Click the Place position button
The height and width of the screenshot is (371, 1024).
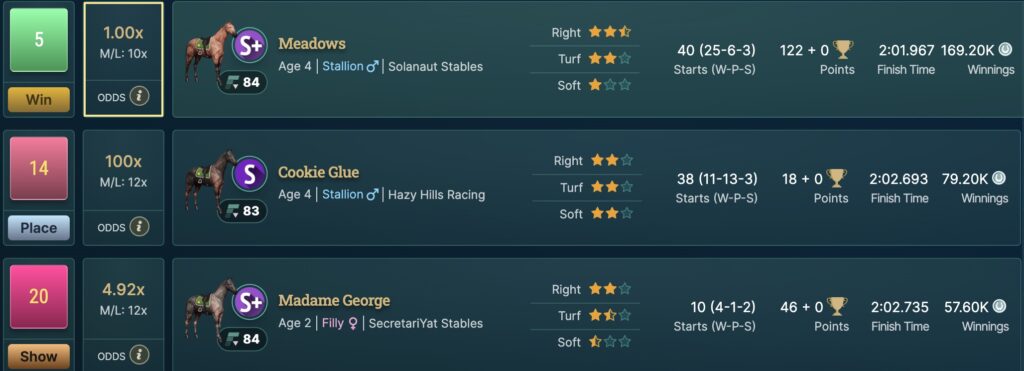[x=39, y=228]
